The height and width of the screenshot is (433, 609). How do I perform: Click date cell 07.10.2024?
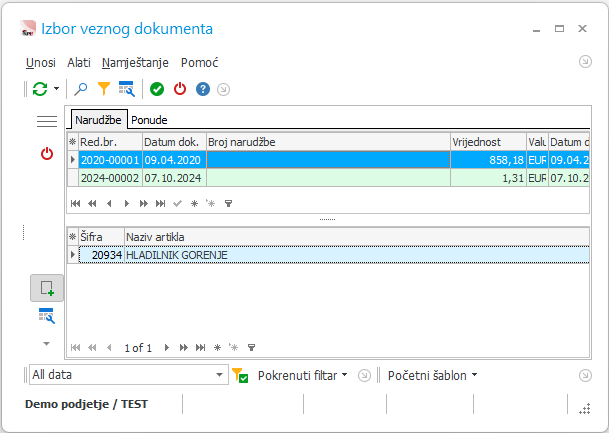(174, 178)
